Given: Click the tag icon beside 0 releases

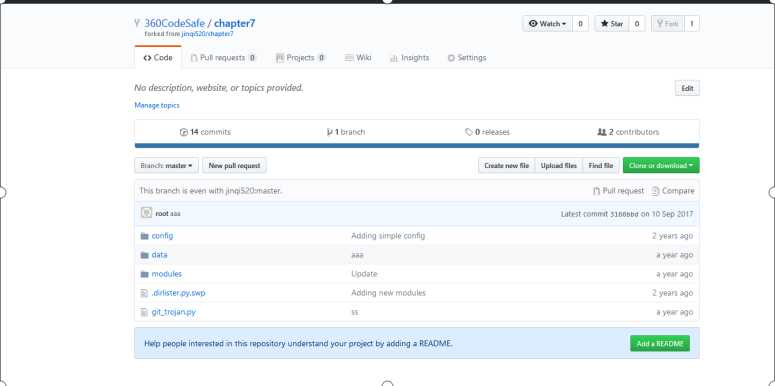Looking at the screenshot, I should tap(469, 132).
